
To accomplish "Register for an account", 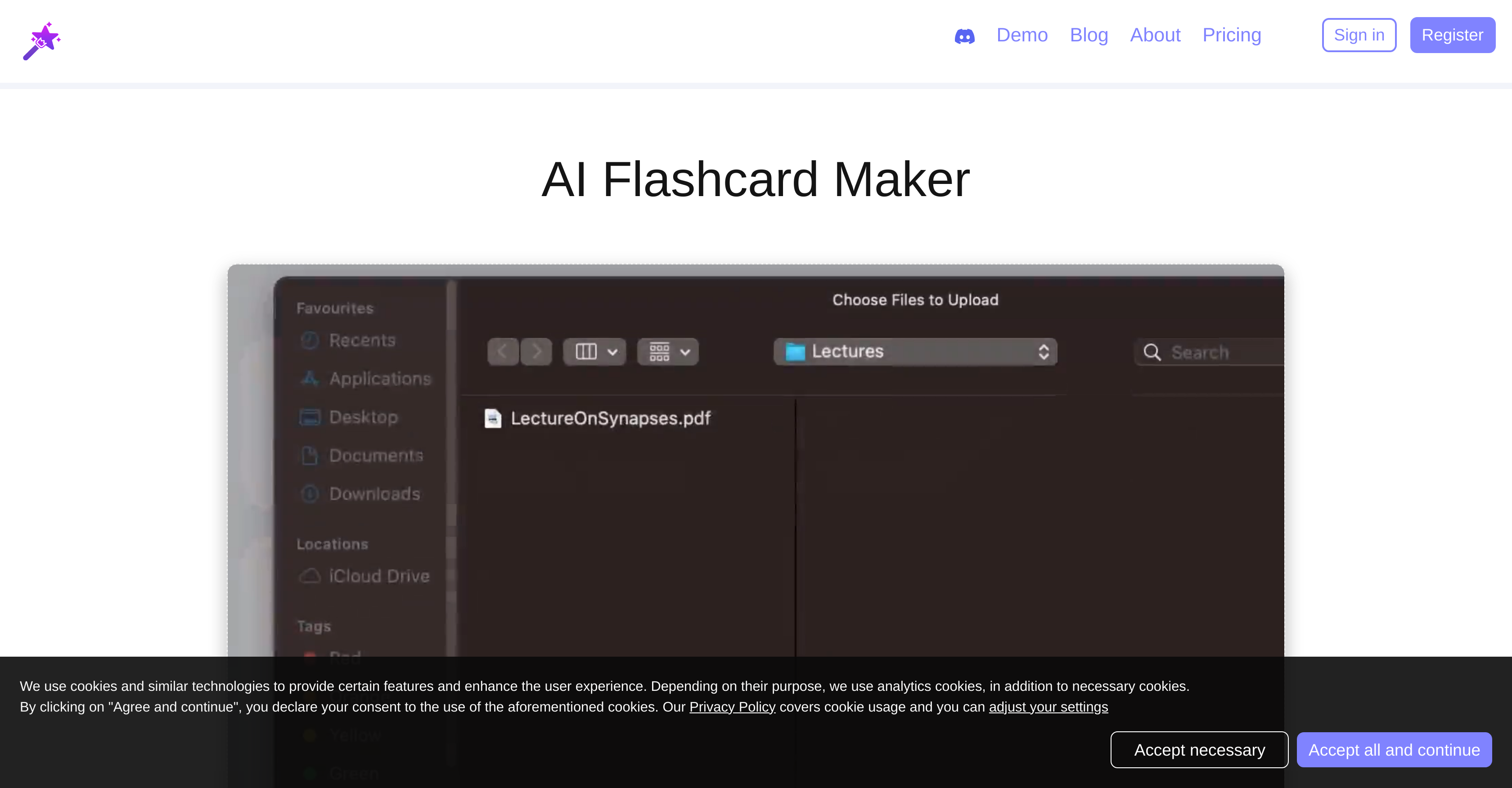I will click(x=1452, y=35).
